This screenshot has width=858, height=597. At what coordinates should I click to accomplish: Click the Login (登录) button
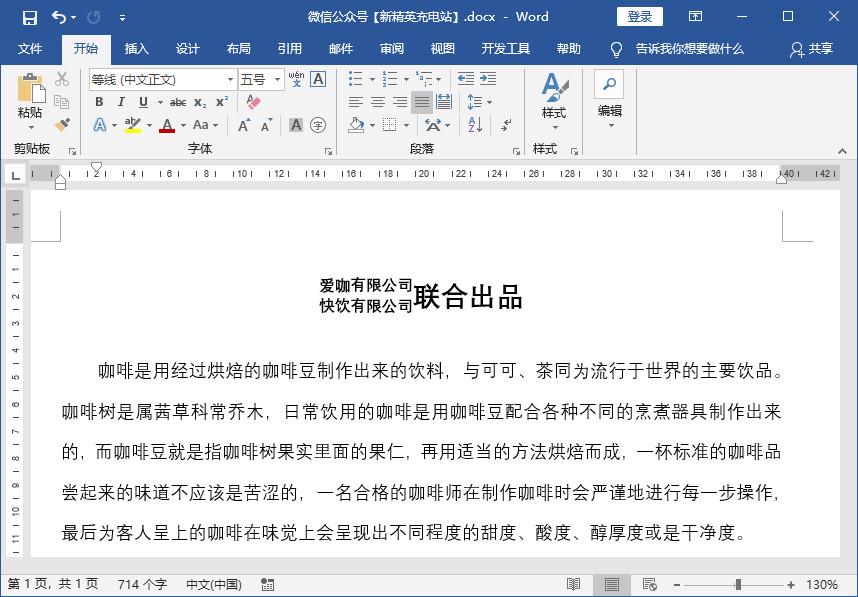tap(640, 17)
